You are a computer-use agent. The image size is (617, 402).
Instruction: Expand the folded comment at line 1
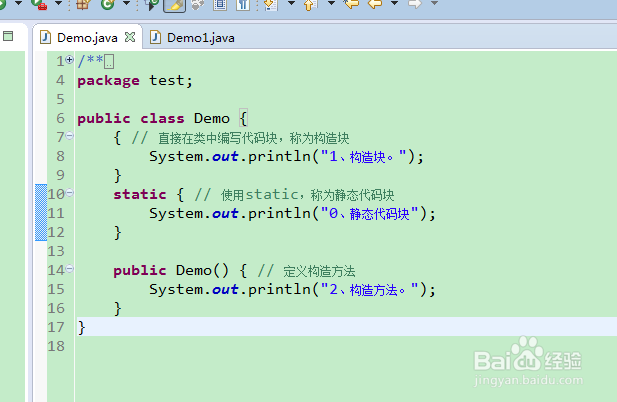tap(70, 59)
